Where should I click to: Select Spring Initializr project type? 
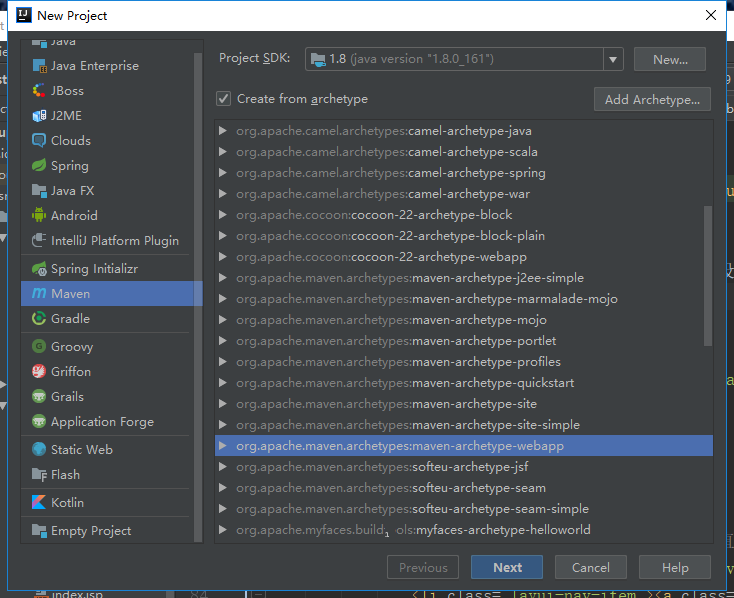[x=107, y=269]
